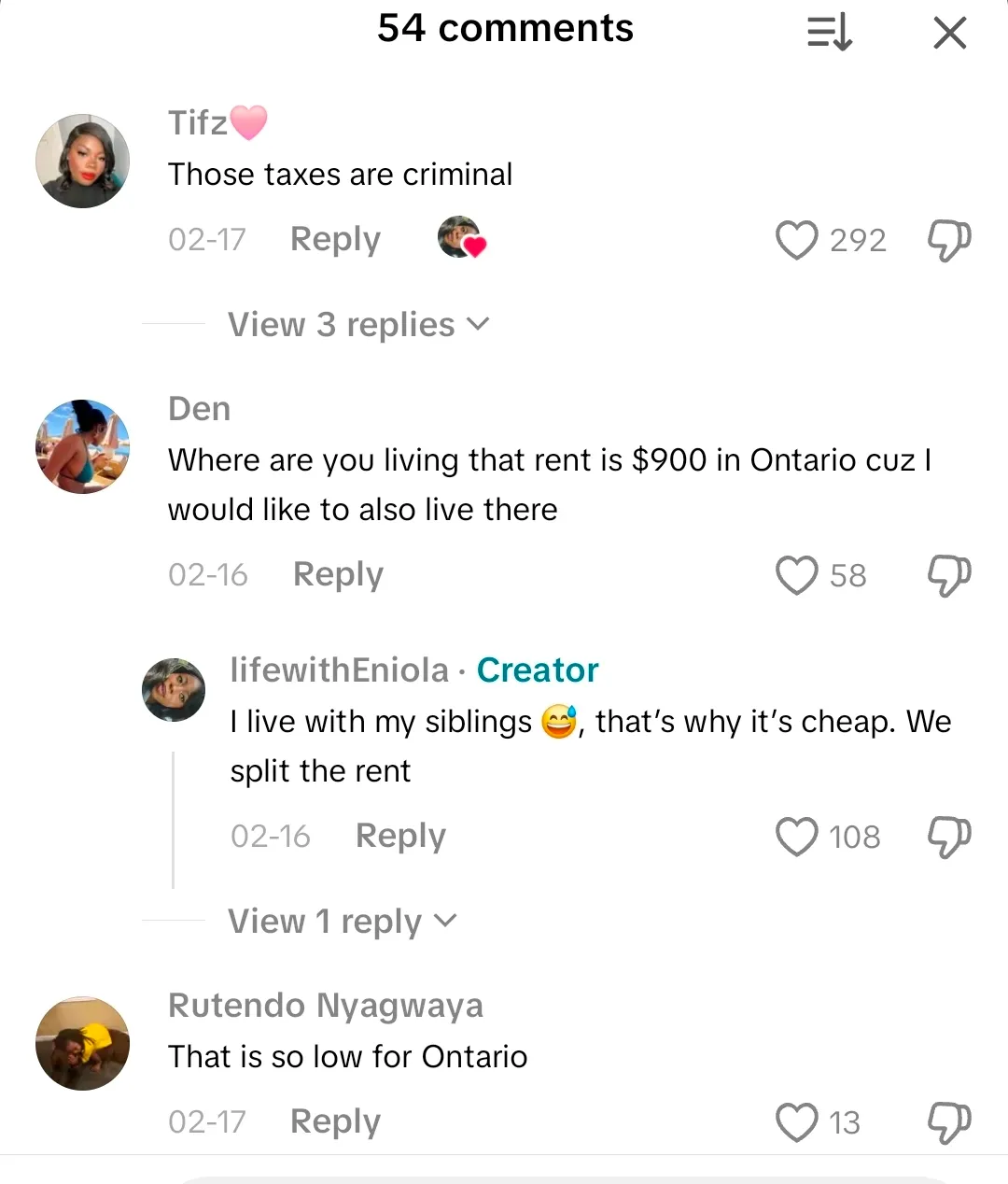Expand 'View 3 replies' under Tifz
Viewport: 1008px width, 1184px height.
tap(358, 325)
